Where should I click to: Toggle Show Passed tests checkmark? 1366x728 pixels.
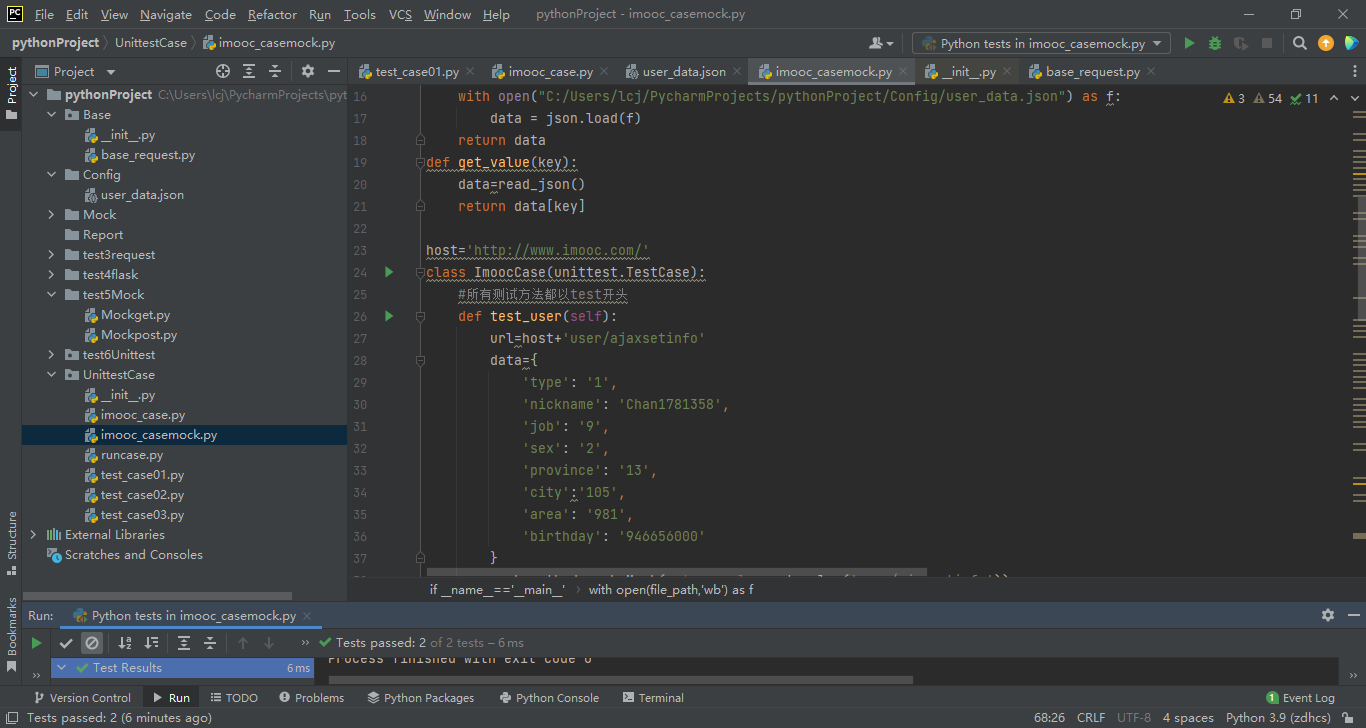click(x=66, y=643)
